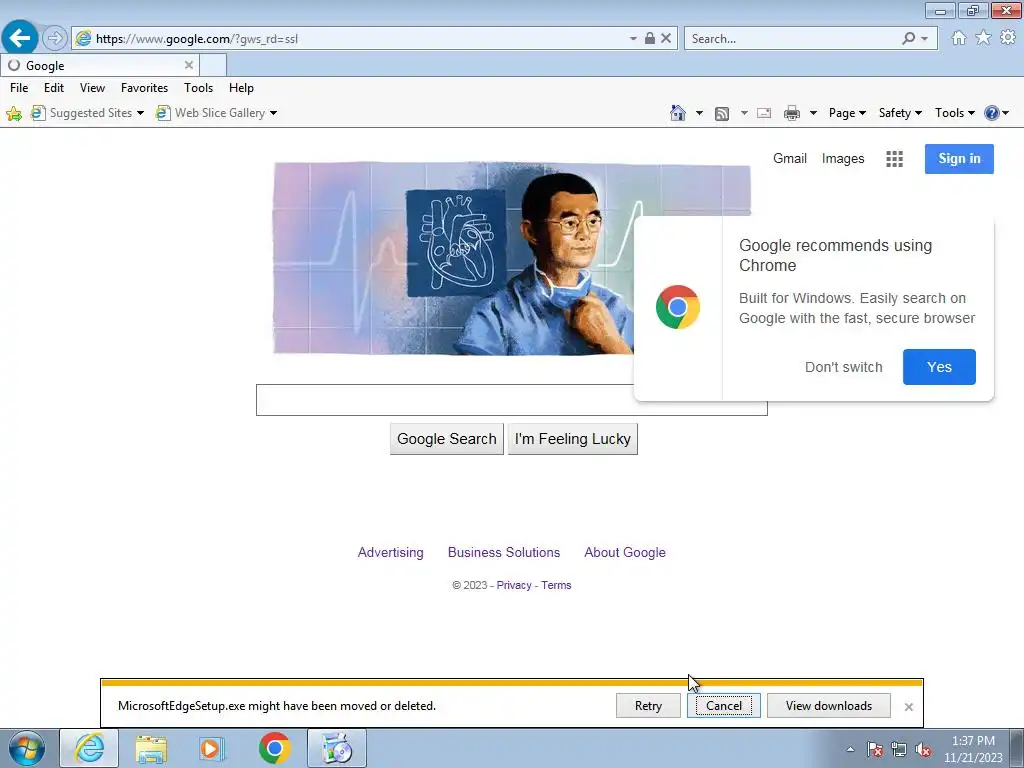Open Google Chrome from taskbar
This screenshot has height=768, width=1024.
pos(275,748)
